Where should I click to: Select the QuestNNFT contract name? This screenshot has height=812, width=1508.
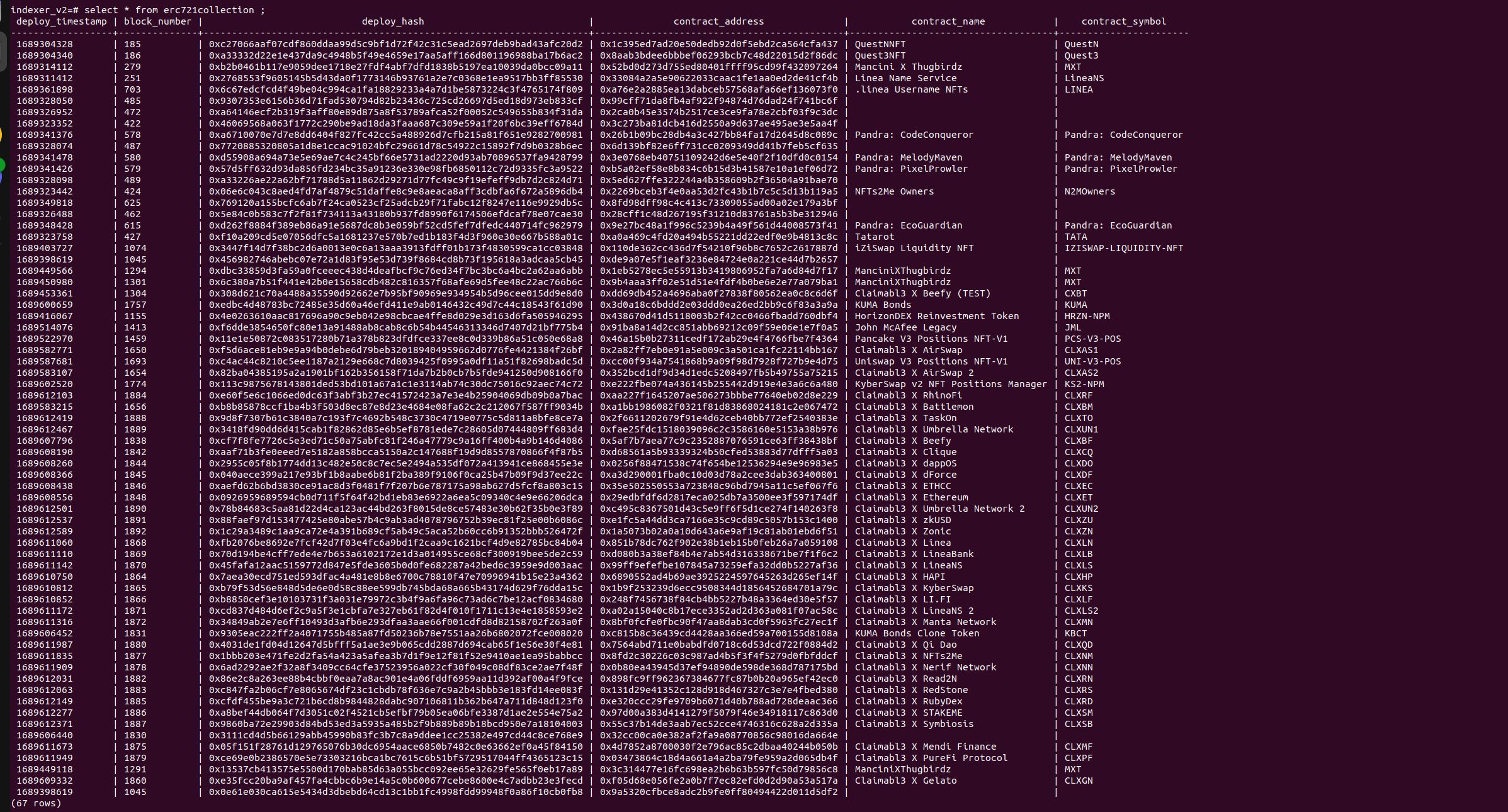click(x=880, y=44)
